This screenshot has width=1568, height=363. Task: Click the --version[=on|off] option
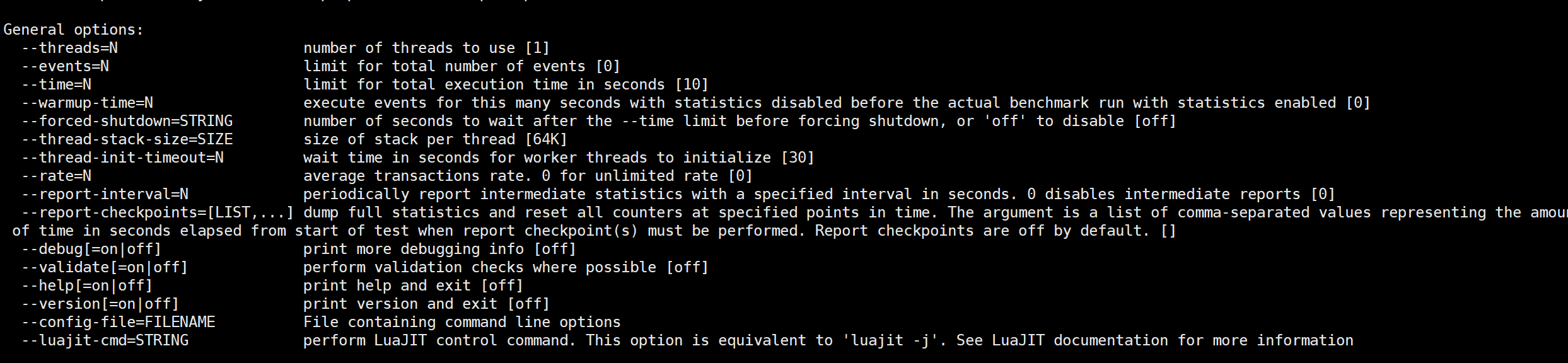point(100,304)
